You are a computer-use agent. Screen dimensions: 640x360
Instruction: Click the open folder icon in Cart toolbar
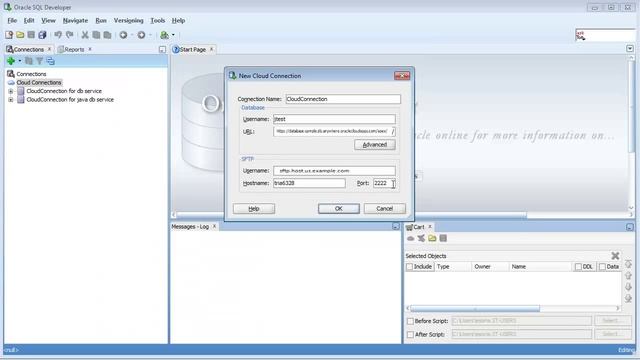coord(432,238)
